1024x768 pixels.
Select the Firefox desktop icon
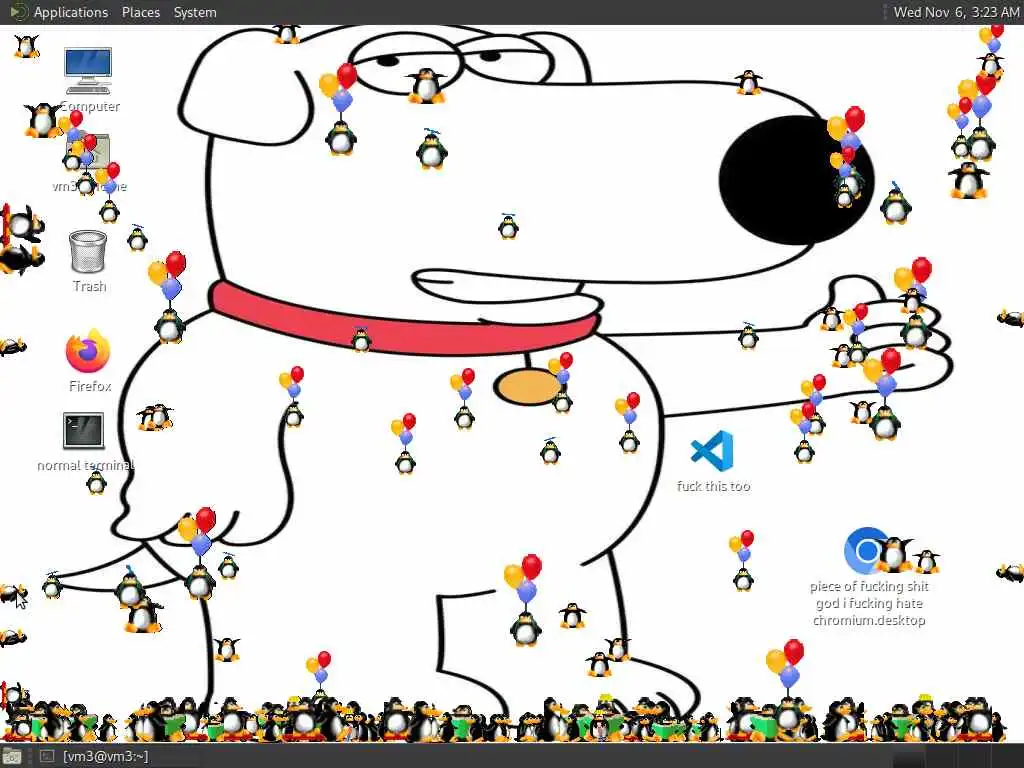click(x=88, y=351)
